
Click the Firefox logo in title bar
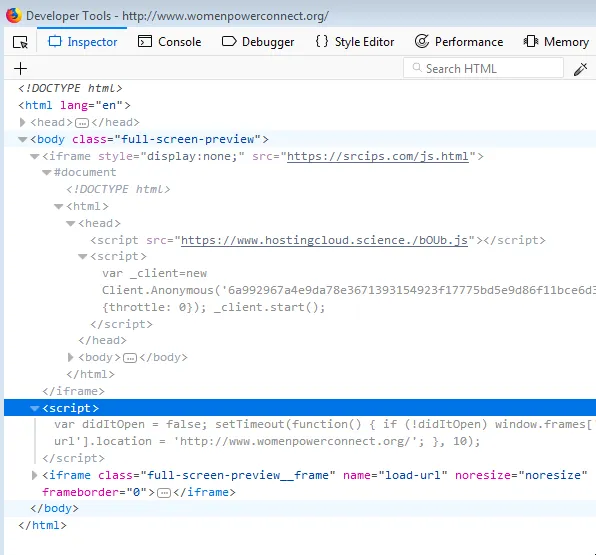(x=13, y=16)
